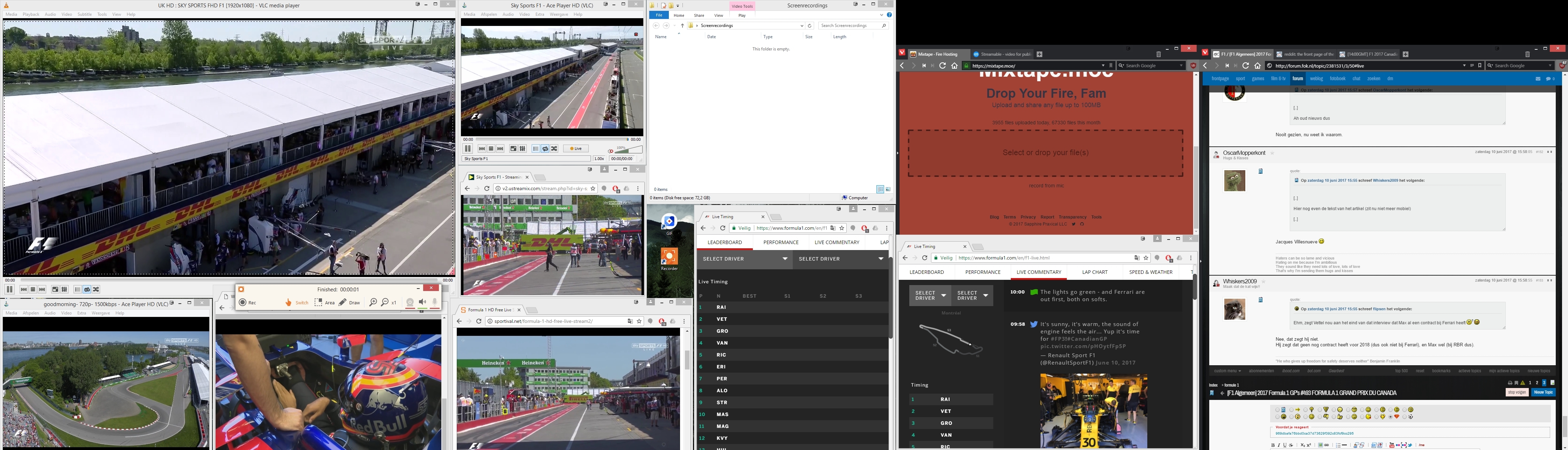Skip to next media in the Sky Sports F1 Ace Player
The height and width of the screenshot is (450, 1568).
[x=500, y=148]
